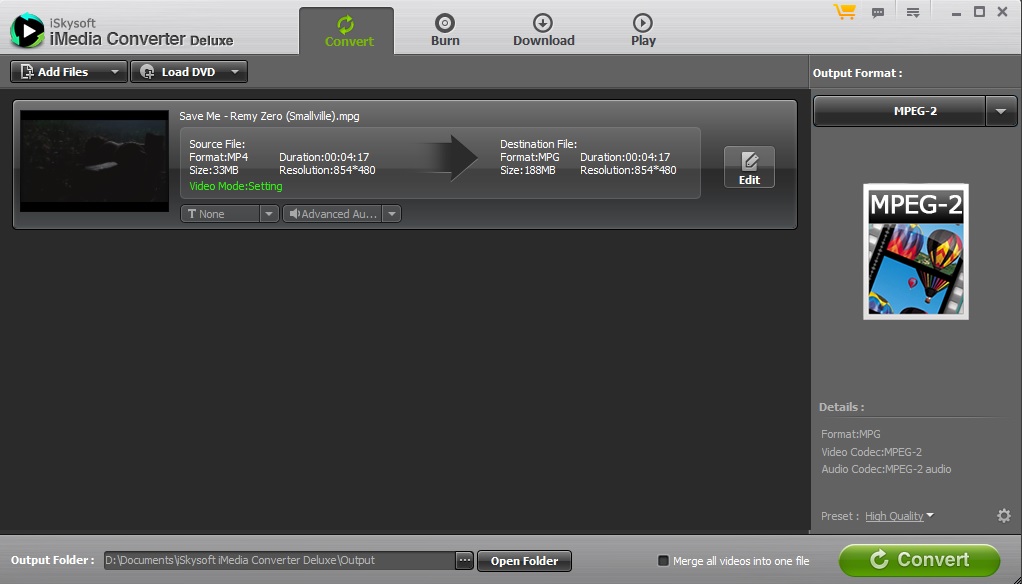Image resolution: width=1022 pixels, height=584 pixels.
Task: Open the menu list icon in title bar
Action: point(912,12)
